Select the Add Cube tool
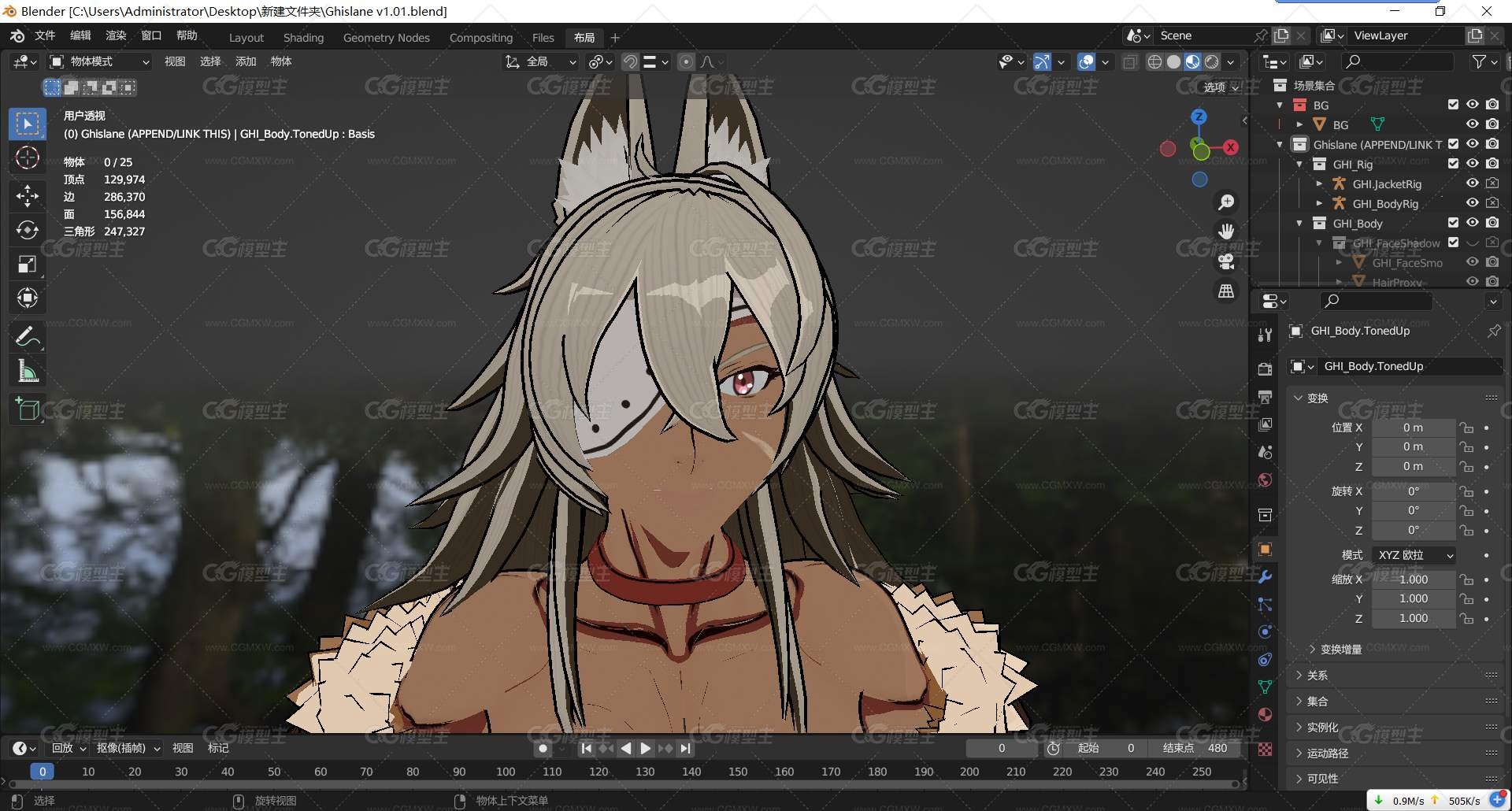This screenshot has height=811, width=1512. [28, 409]
